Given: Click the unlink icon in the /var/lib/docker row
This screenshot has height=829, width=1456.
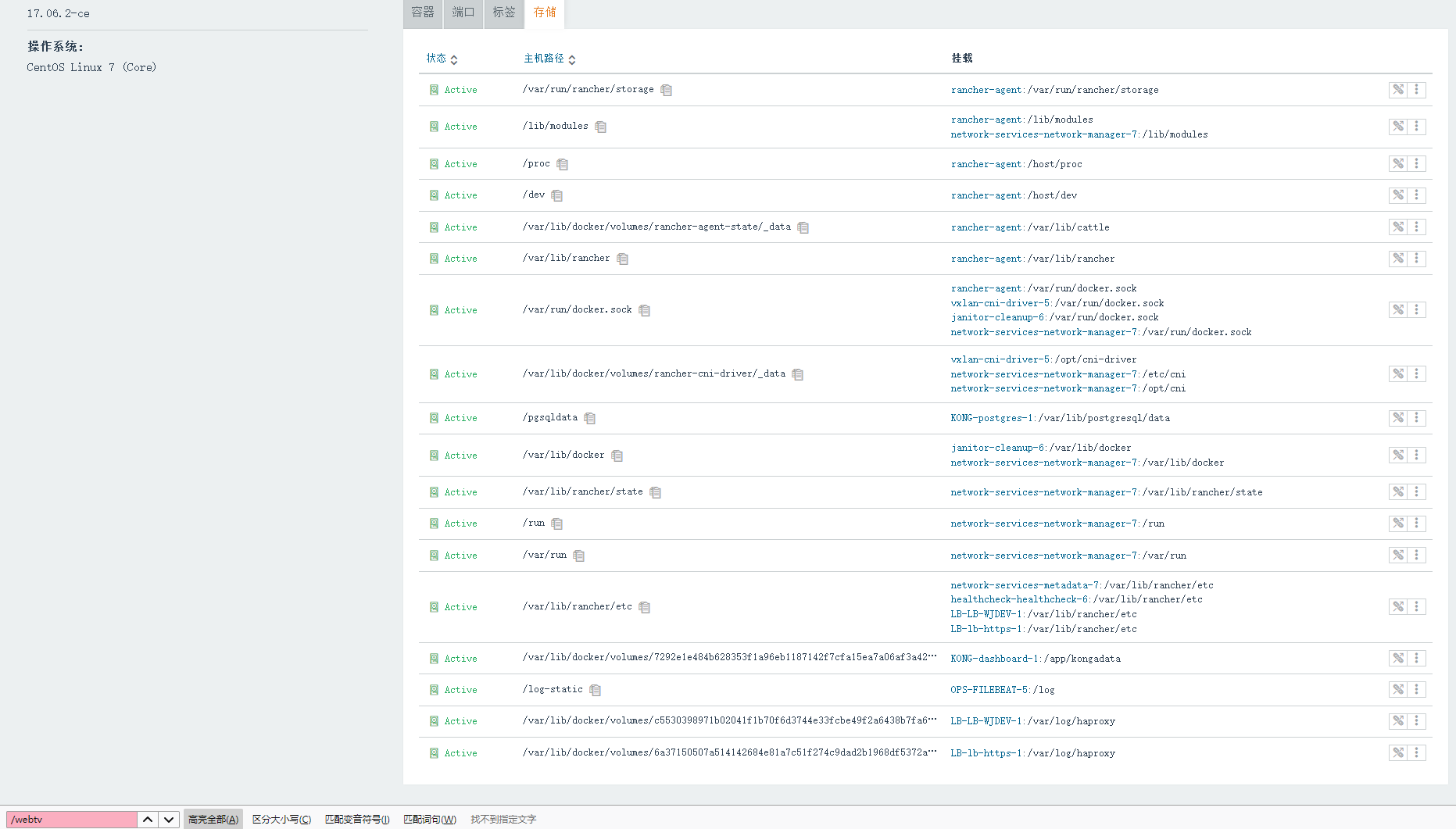Looking at the screenshot, I should click(1397, 456).
